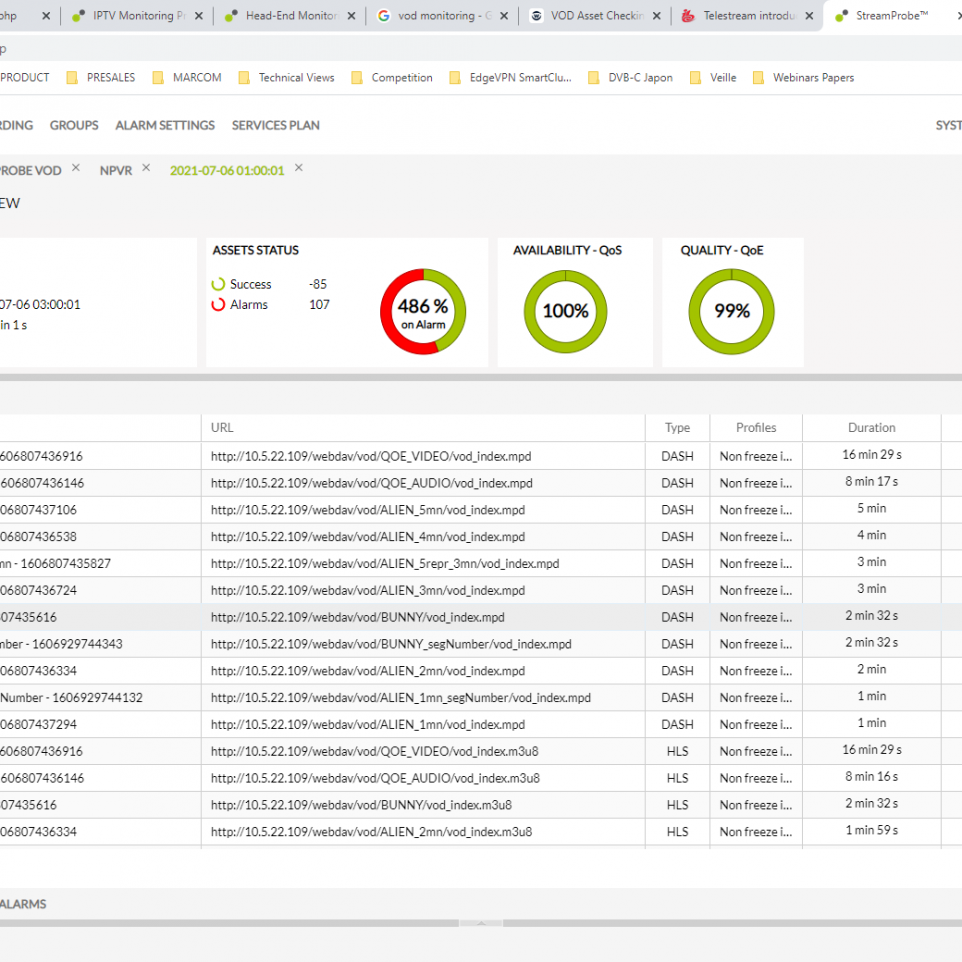Open the MARCOM bookmarks folder icon
Screen dimensions: 962x962
[158, 77]
